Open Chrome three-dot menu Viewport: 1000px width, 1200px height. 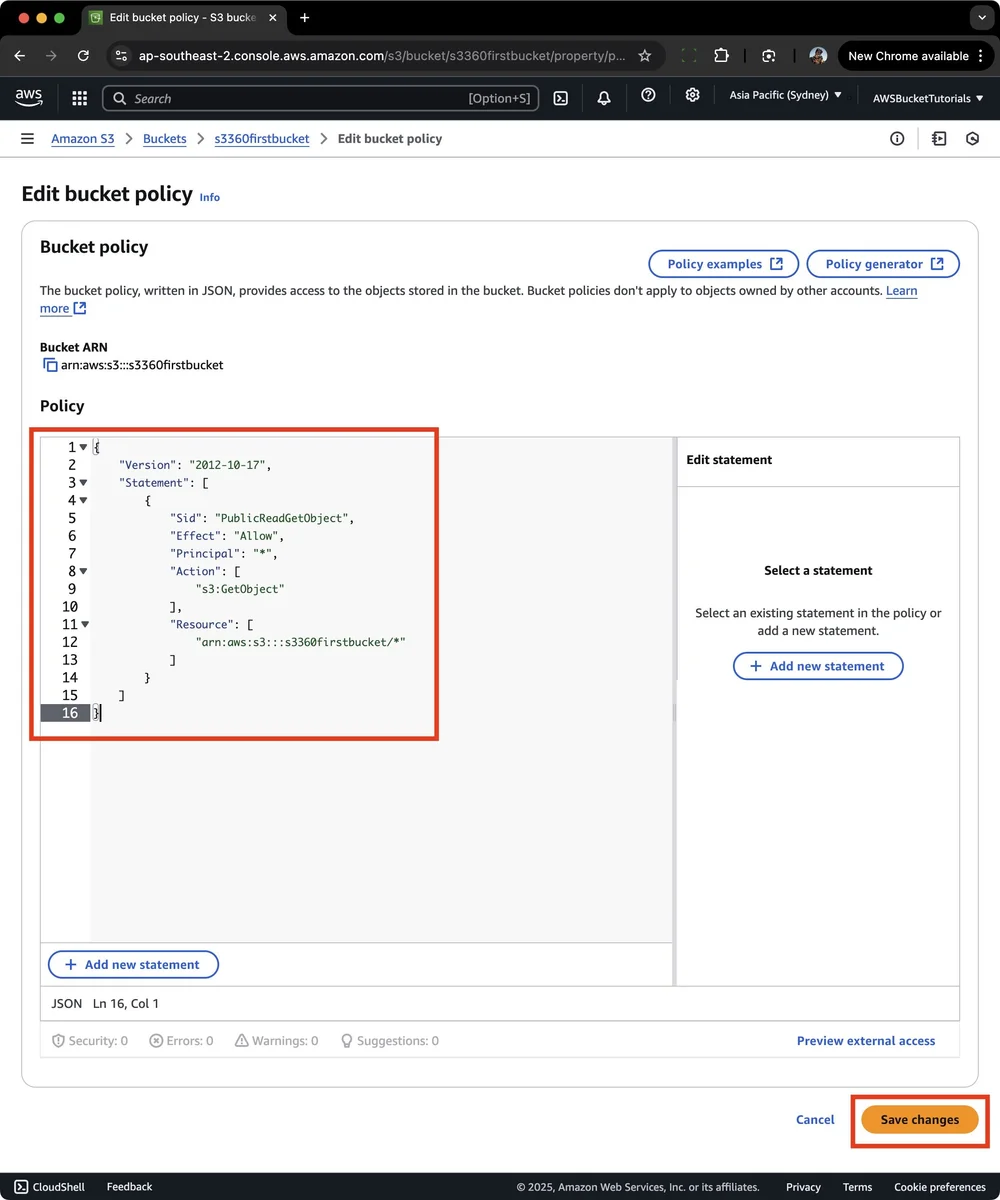click(979, 56)
